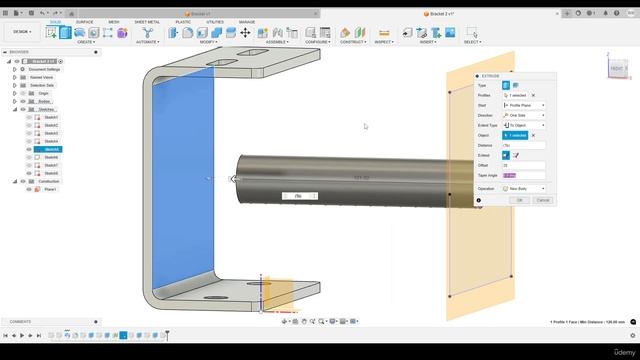Switch to the Plastic tab
640x360 pixels.
click(x=183, y=22)
